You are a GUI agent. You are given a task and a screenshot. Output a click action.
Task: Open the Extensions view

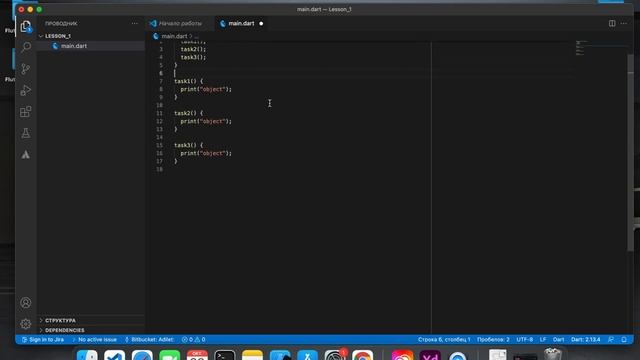coord(26,111)
